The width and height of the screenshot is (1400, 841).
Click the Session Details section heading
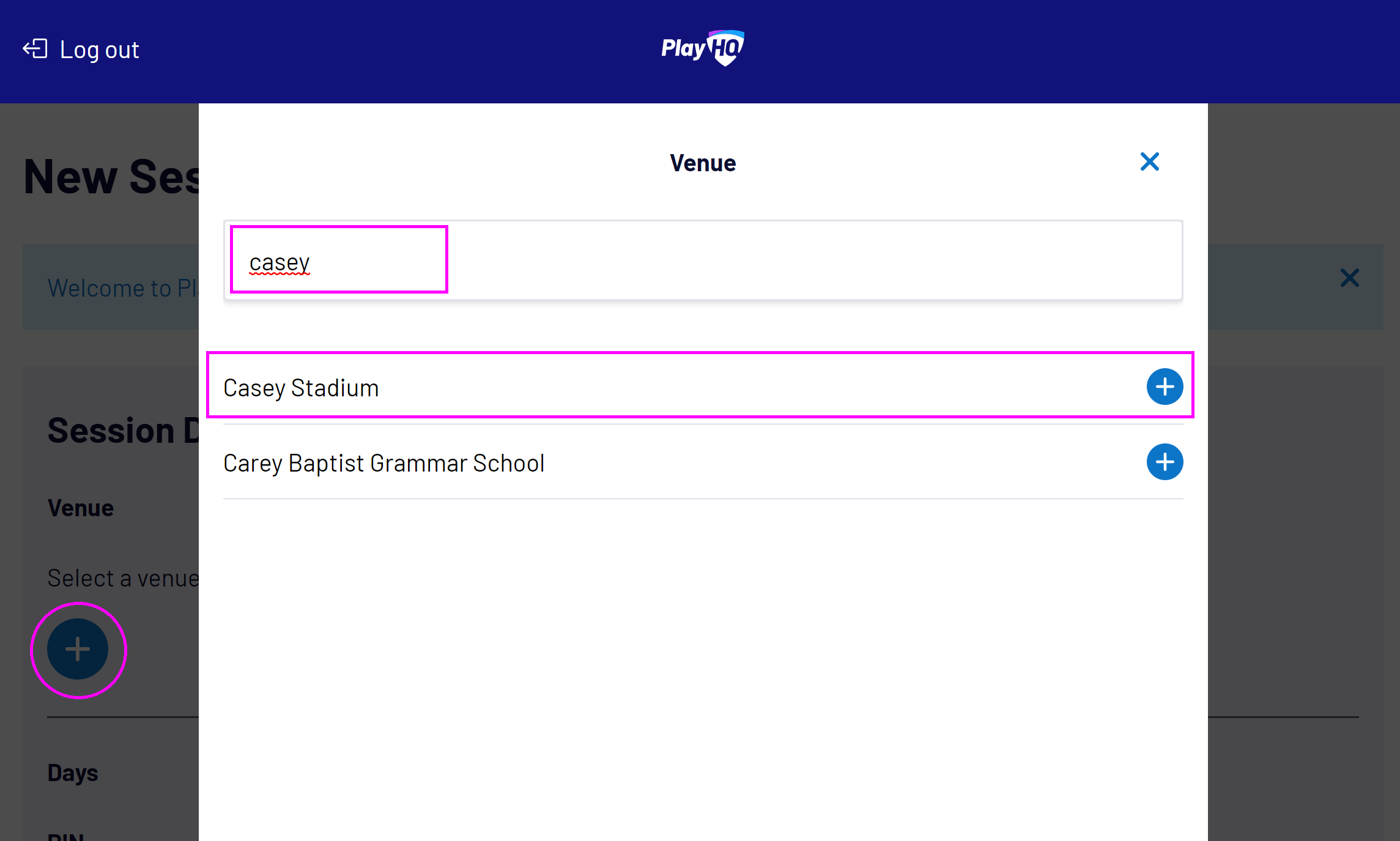coord(123,431)
